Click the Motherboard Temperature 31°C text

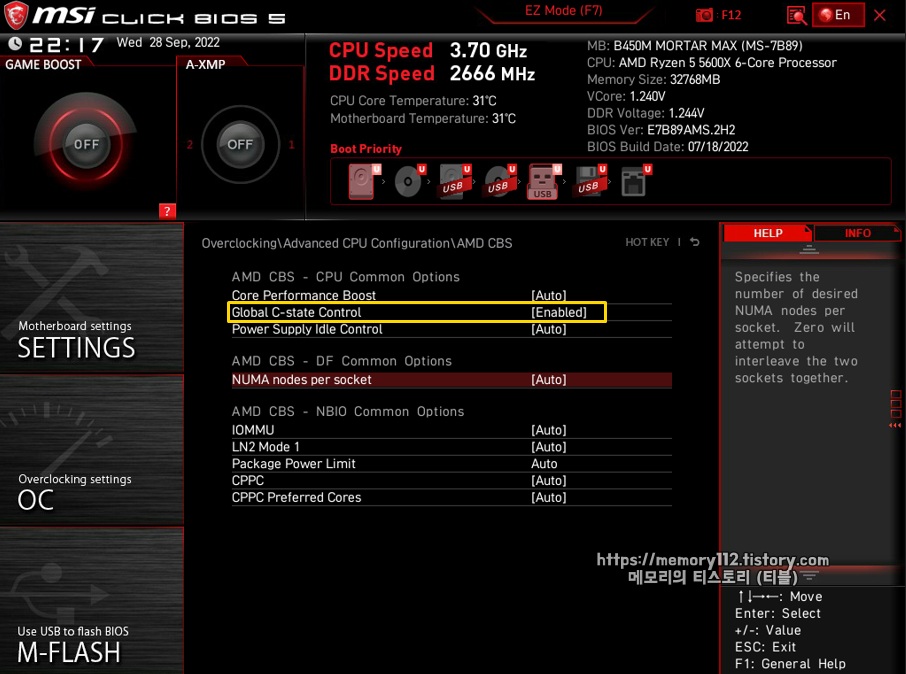[423, 118]
